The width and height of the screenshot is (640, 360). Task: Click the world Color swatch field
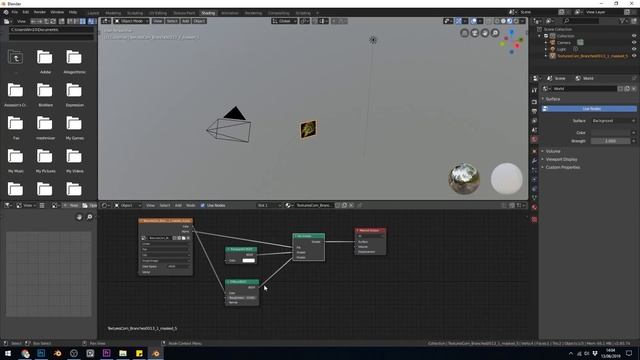pyautogui.click(x=611, y=133)
